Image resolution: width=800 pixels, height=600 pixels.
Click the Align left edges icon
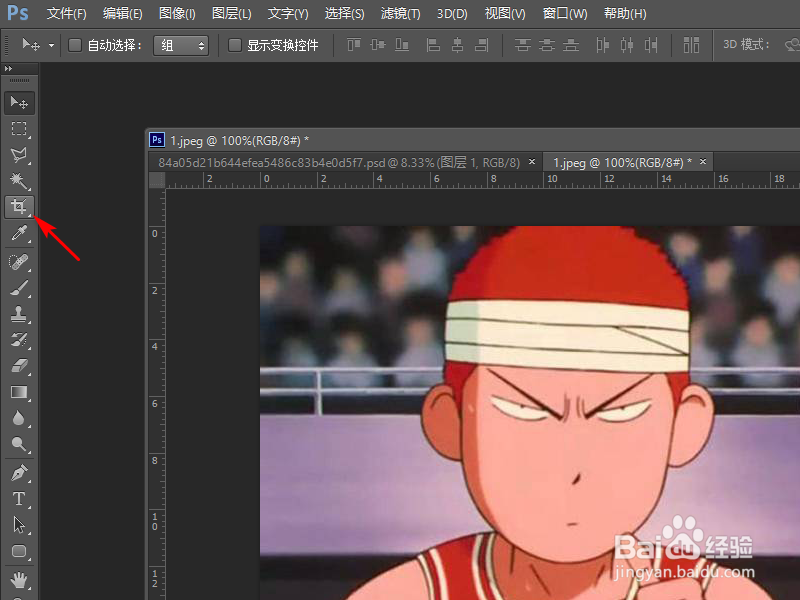click(x=433, y=45)
